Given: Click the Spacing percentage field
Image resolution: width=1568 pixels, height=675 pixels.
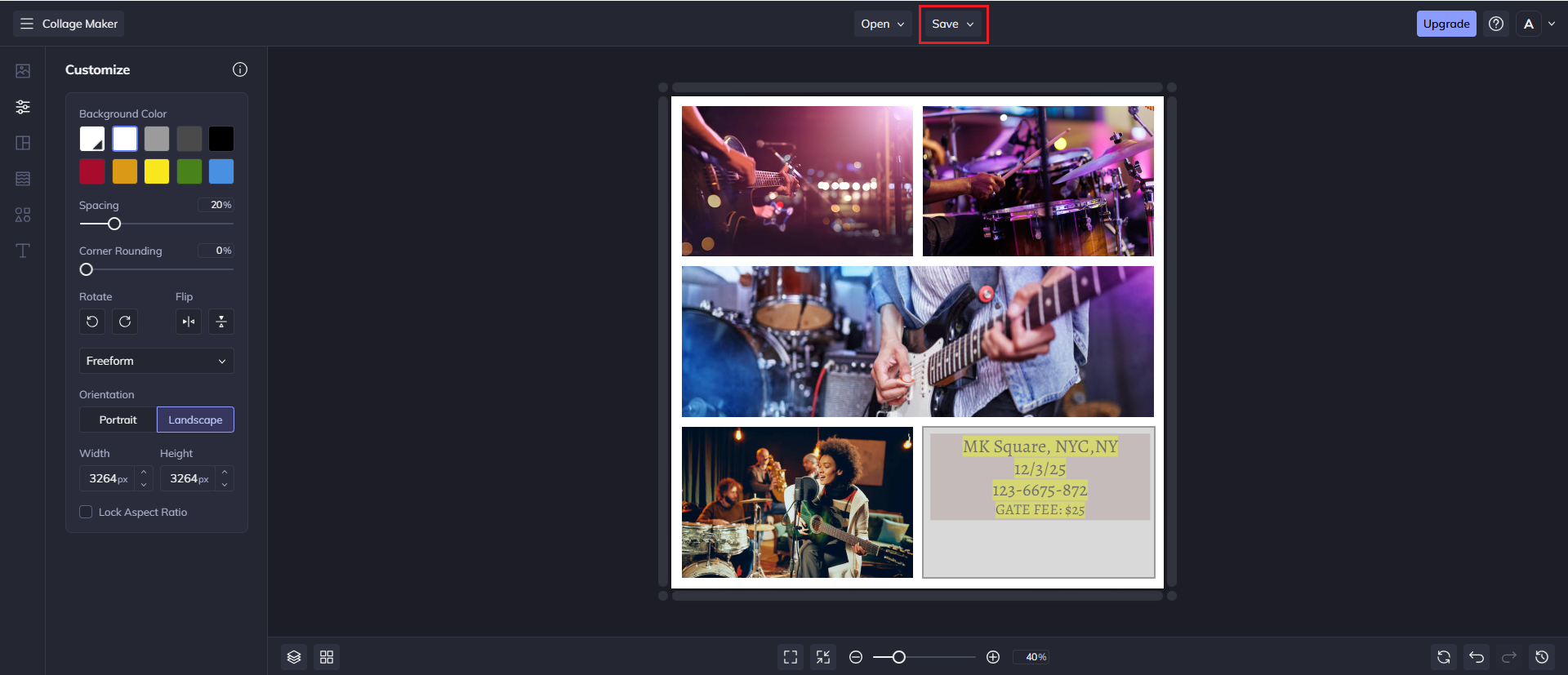Looking at the screenshot, I should click(216, 205).
